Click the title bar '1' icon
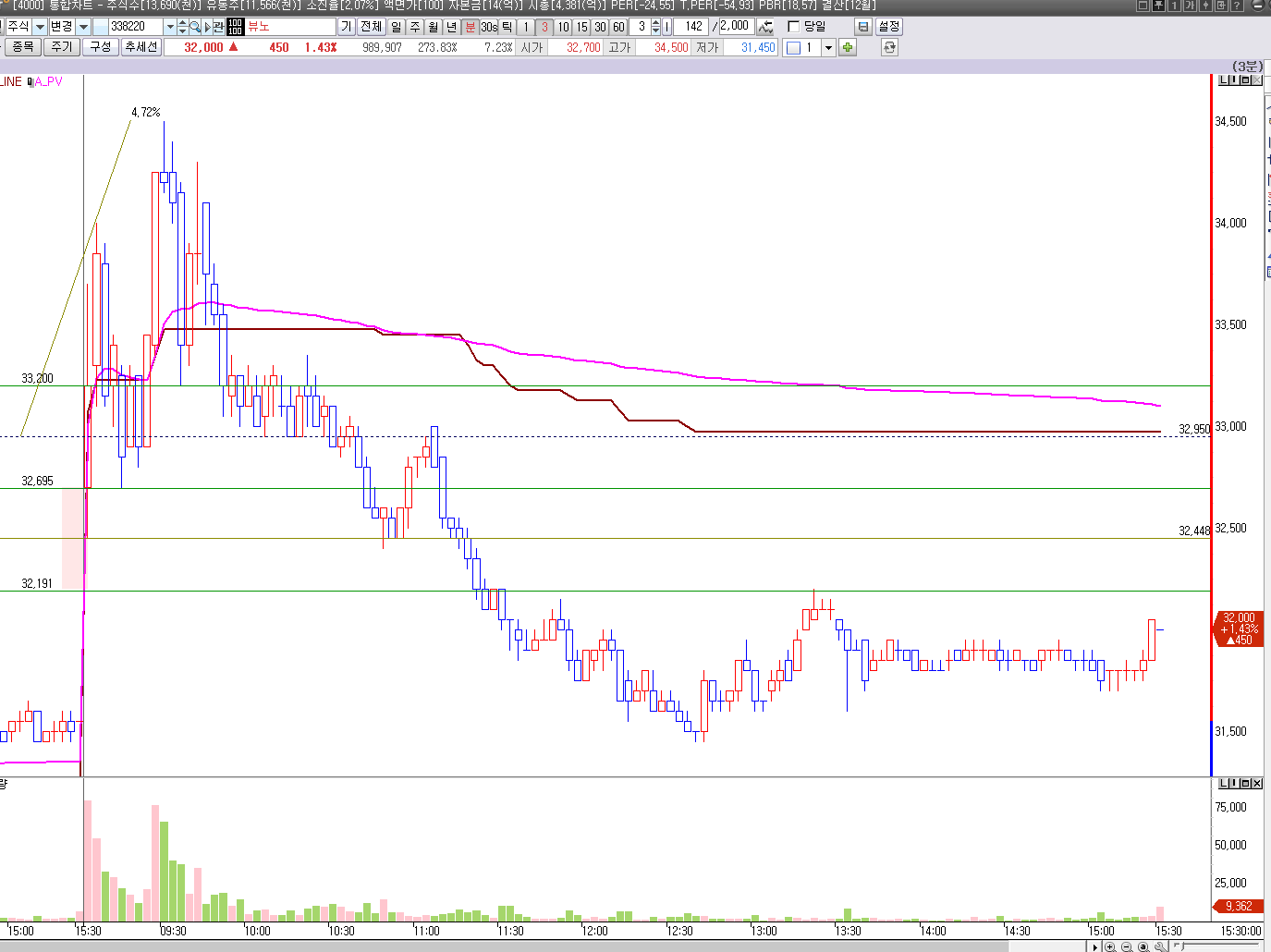 (x=1174, y=6)
